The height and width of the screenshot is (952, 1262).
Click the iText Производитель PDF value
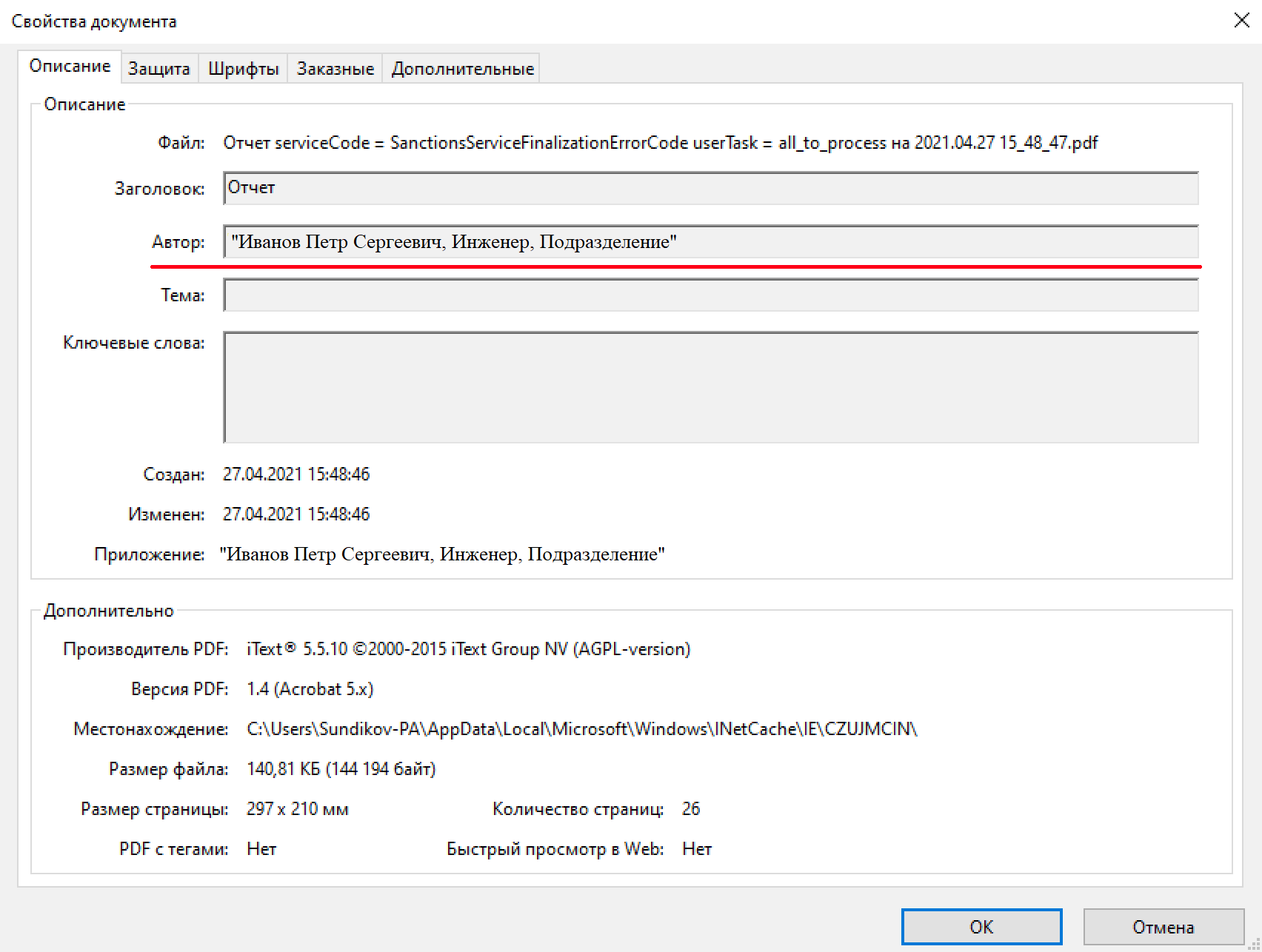(x=468, y=649)
